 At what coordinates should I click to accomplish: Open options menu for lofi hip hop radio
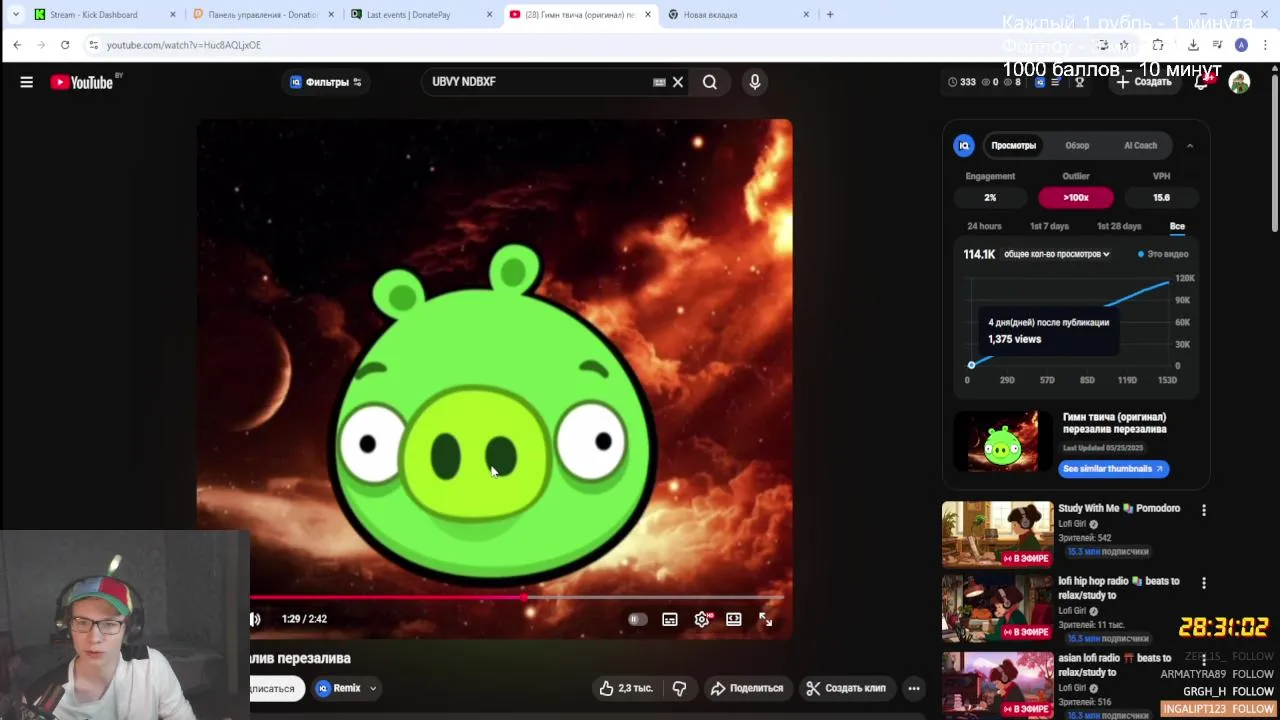(1204, 583)
